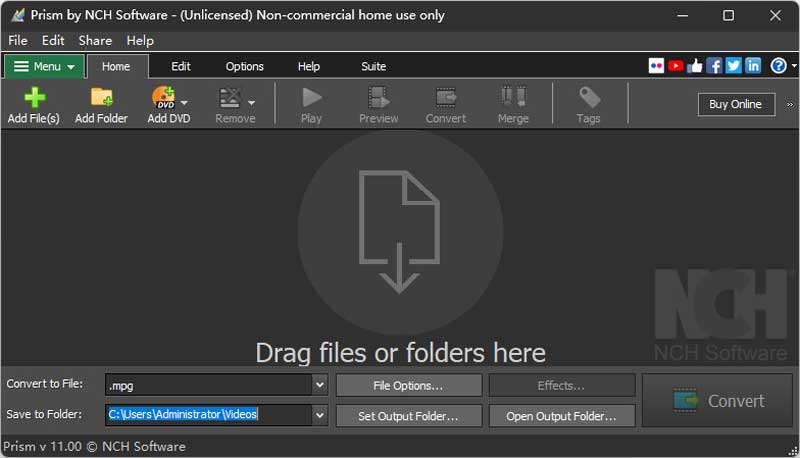
Task: Click the blue help question mark icon
Action: click(x=779, y=66)
